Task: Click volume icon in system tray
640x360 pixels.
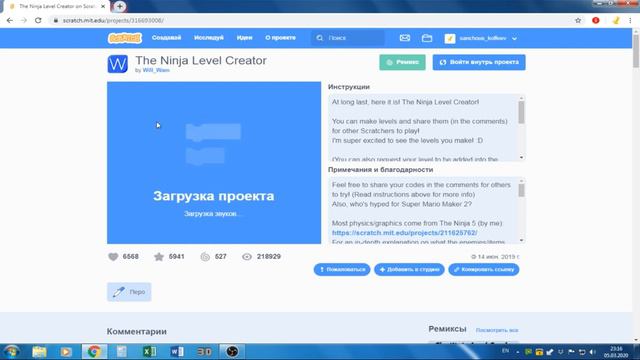Action: [x=593, y=352]
